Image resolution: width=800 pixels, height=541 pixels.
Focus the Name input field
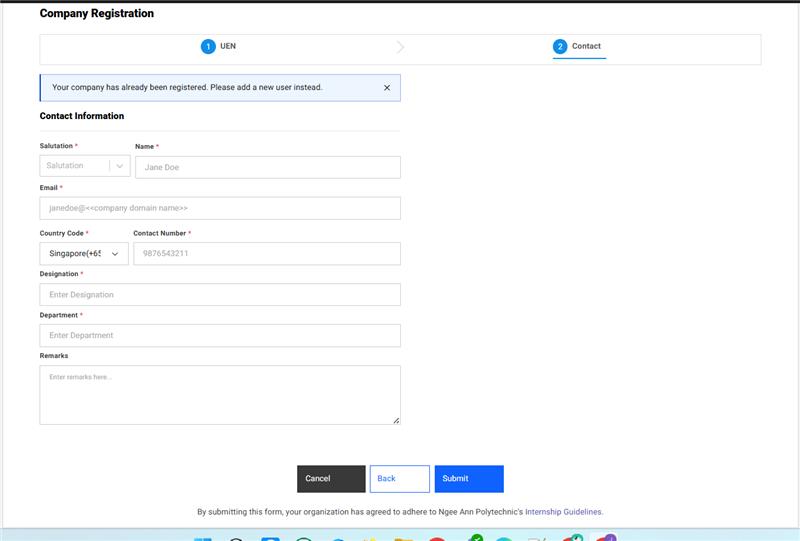coord(267,167)
